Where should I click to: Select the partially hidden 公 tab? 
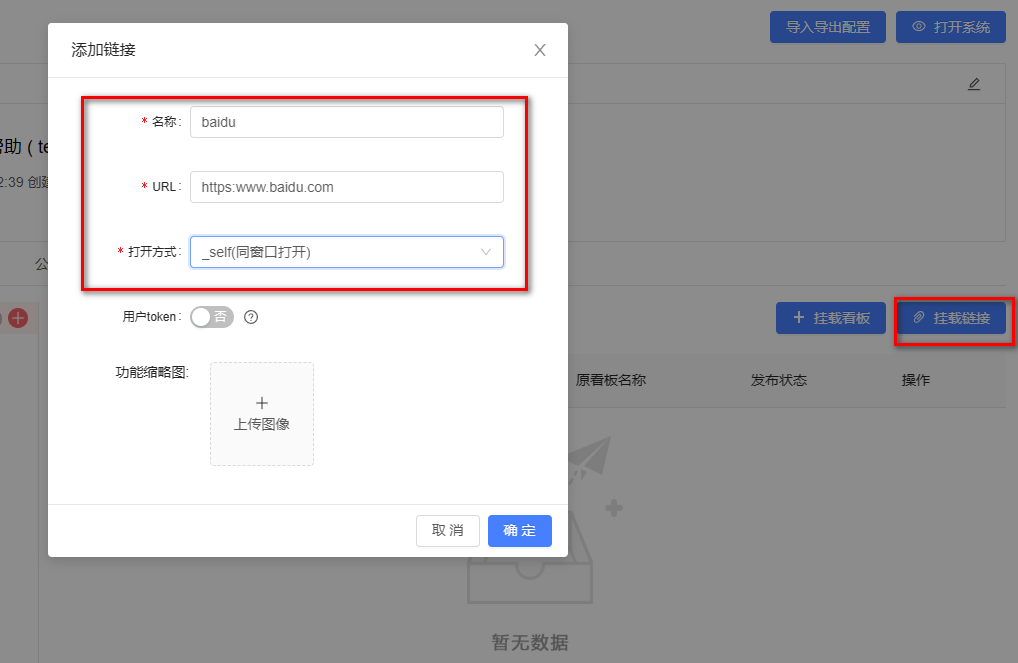42,264
